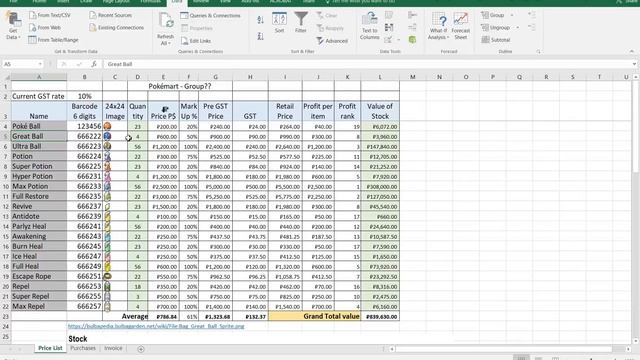The image size is (640, 360).
Task: Expand the Group dropdown arrow
Action: 512,16
